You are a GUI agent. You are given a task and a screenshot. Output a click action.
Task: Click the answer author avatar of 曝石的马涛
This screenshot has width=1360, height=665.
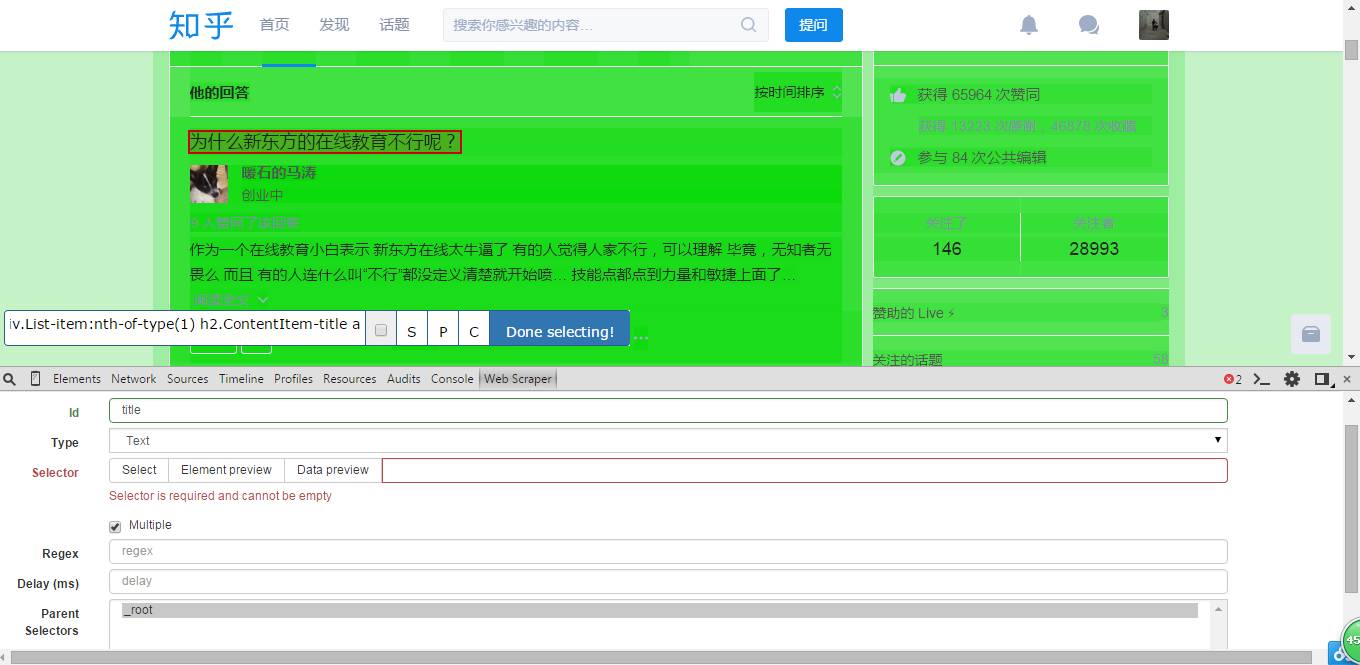209,184
